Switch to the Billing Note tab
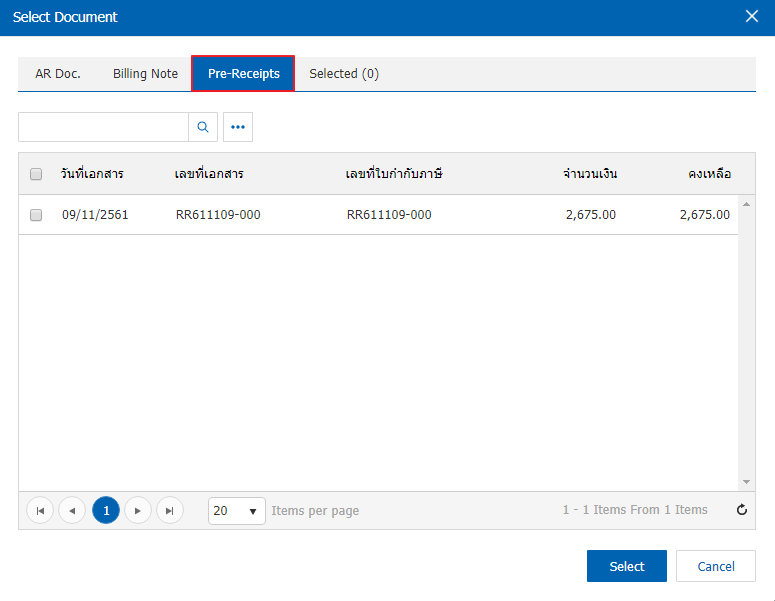This screenshot has height=601, width=775. click(145, 74)
